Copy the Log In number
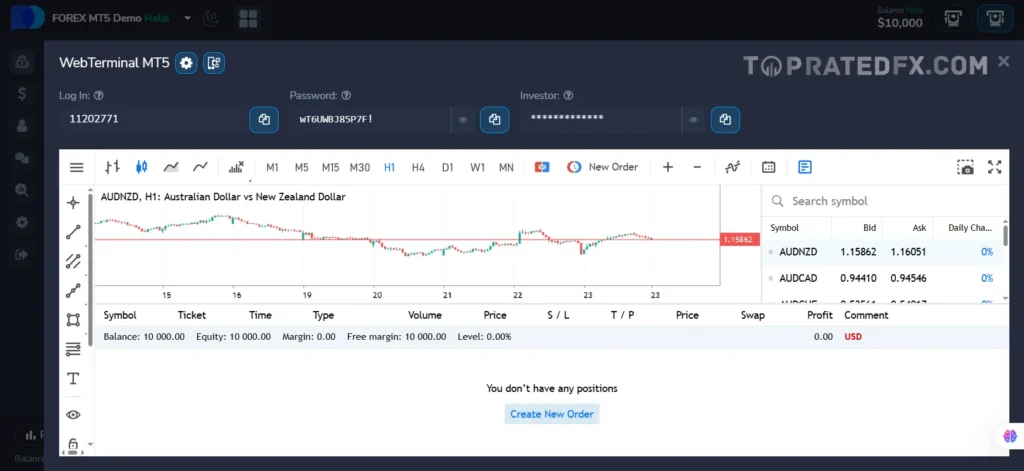1024x471 pixels. 264,120
